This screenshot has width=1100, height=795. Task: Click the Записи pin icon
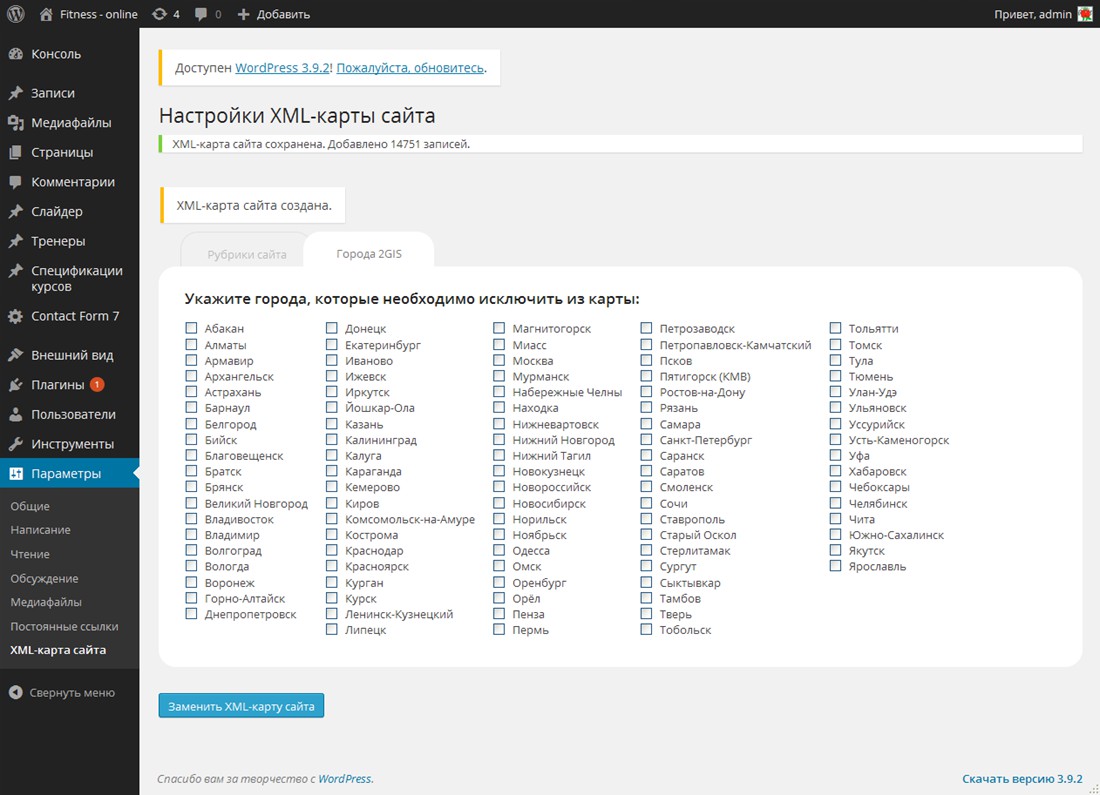click(15, 93)
